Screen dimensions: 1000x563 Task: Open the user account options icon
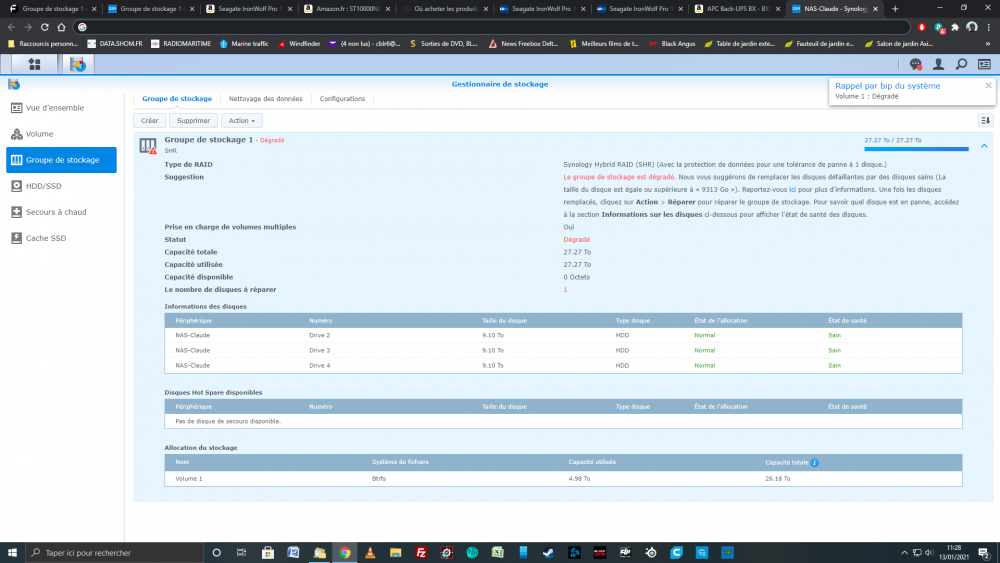938,64
